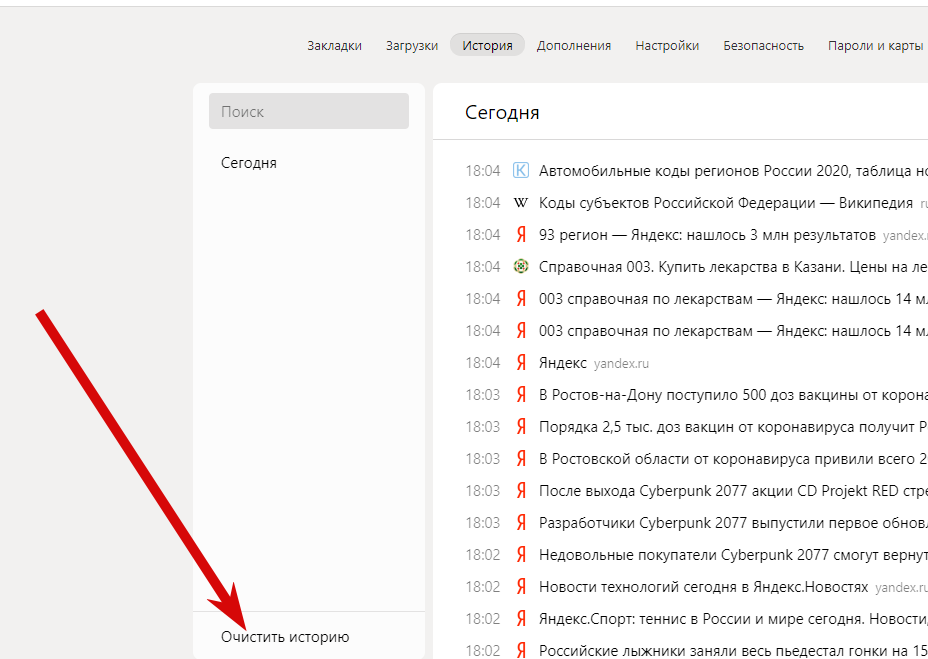Click the 18:03 time of Разработчики Cyberpunk entry
928x659 pixels.
483,523
